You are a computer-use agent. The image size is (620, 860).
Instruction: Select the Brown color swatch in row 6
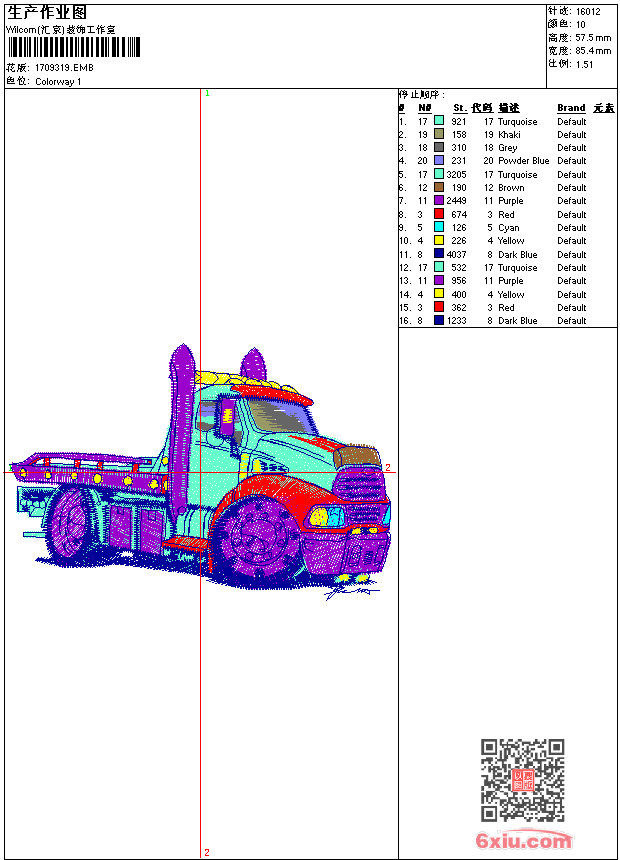click(x=439, y=187)
